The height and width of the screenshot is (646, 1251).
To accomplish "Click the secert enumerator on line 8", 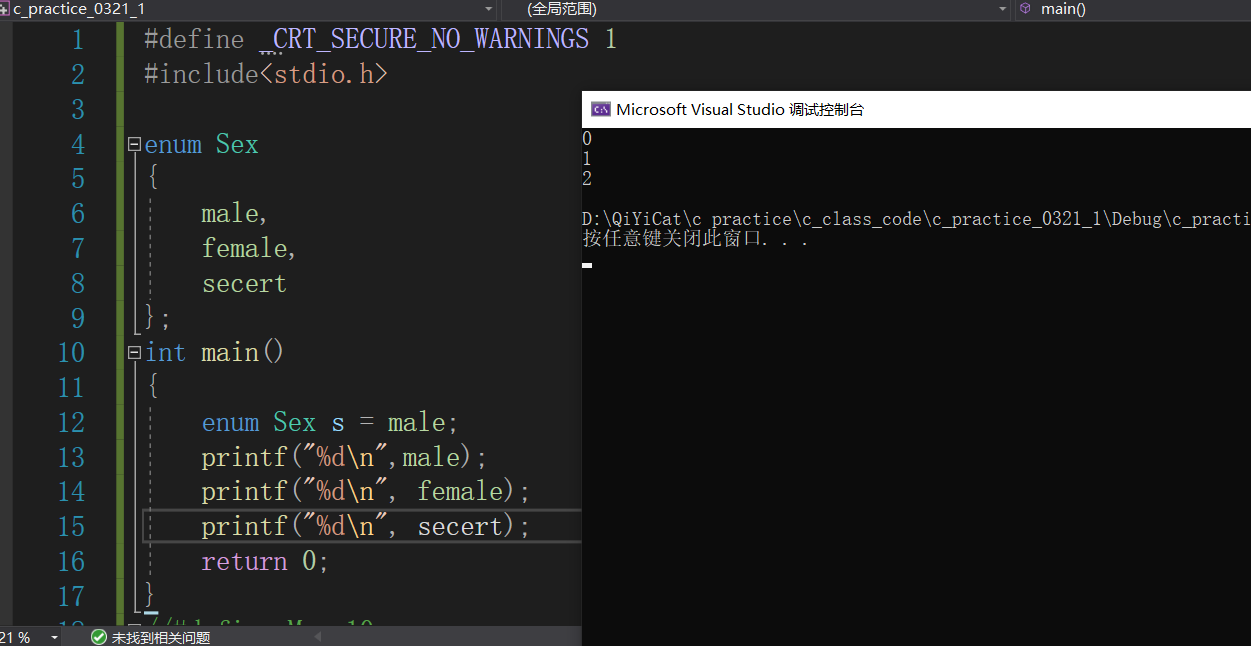I will [x=244, y=284].
